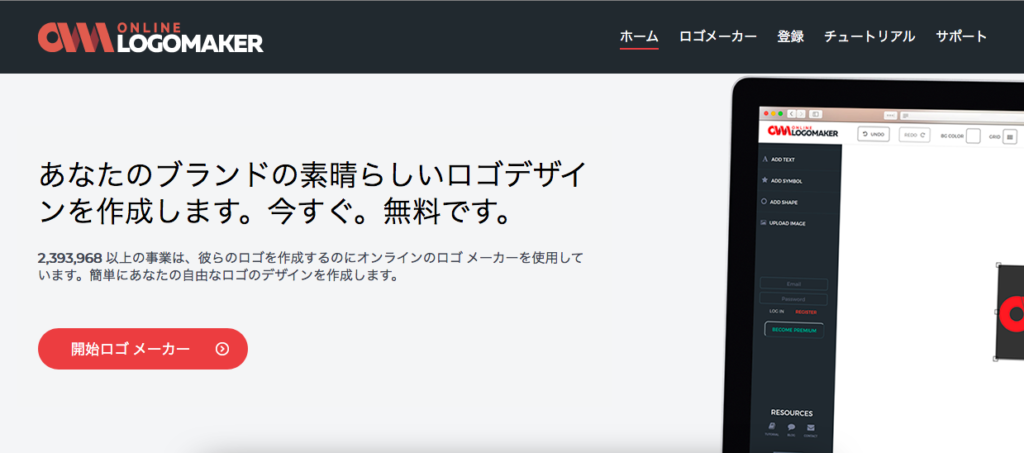Select the ホーム navigation item
Screen dimensions: 1024x453
(639, 37)
